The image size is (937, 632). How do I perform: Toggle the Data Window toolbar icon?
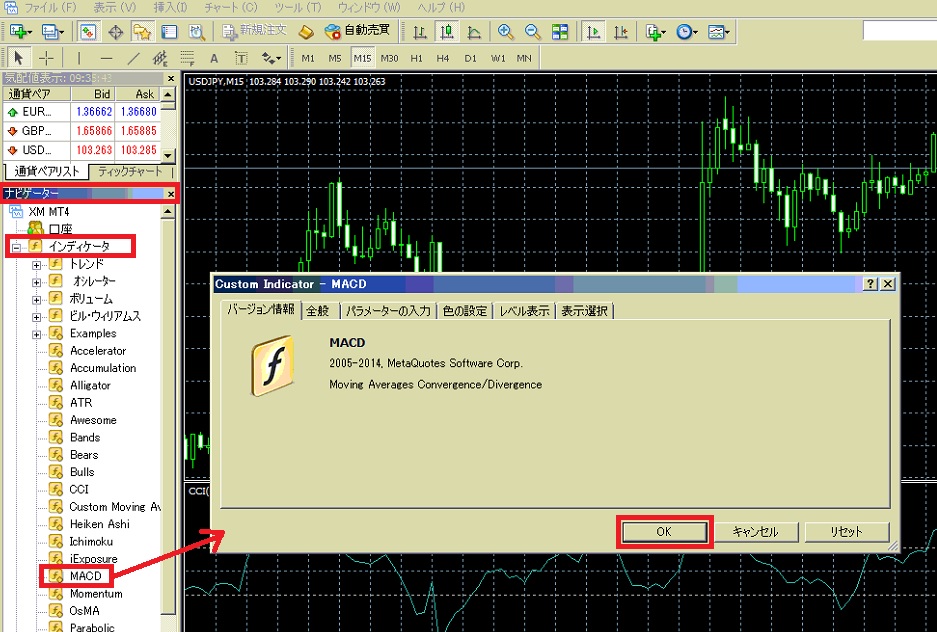pyautogui.click(x=115, y=32)
